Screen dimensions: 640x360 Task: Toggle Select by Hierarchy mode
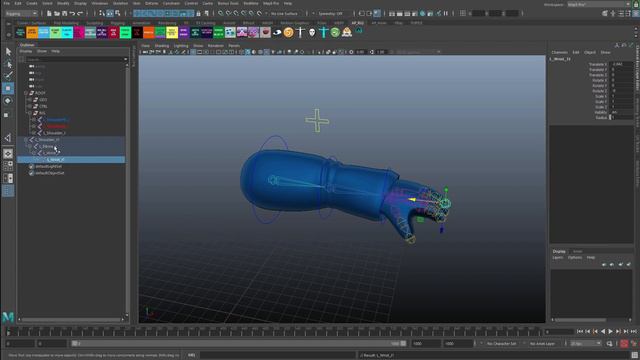pos(102,13)
